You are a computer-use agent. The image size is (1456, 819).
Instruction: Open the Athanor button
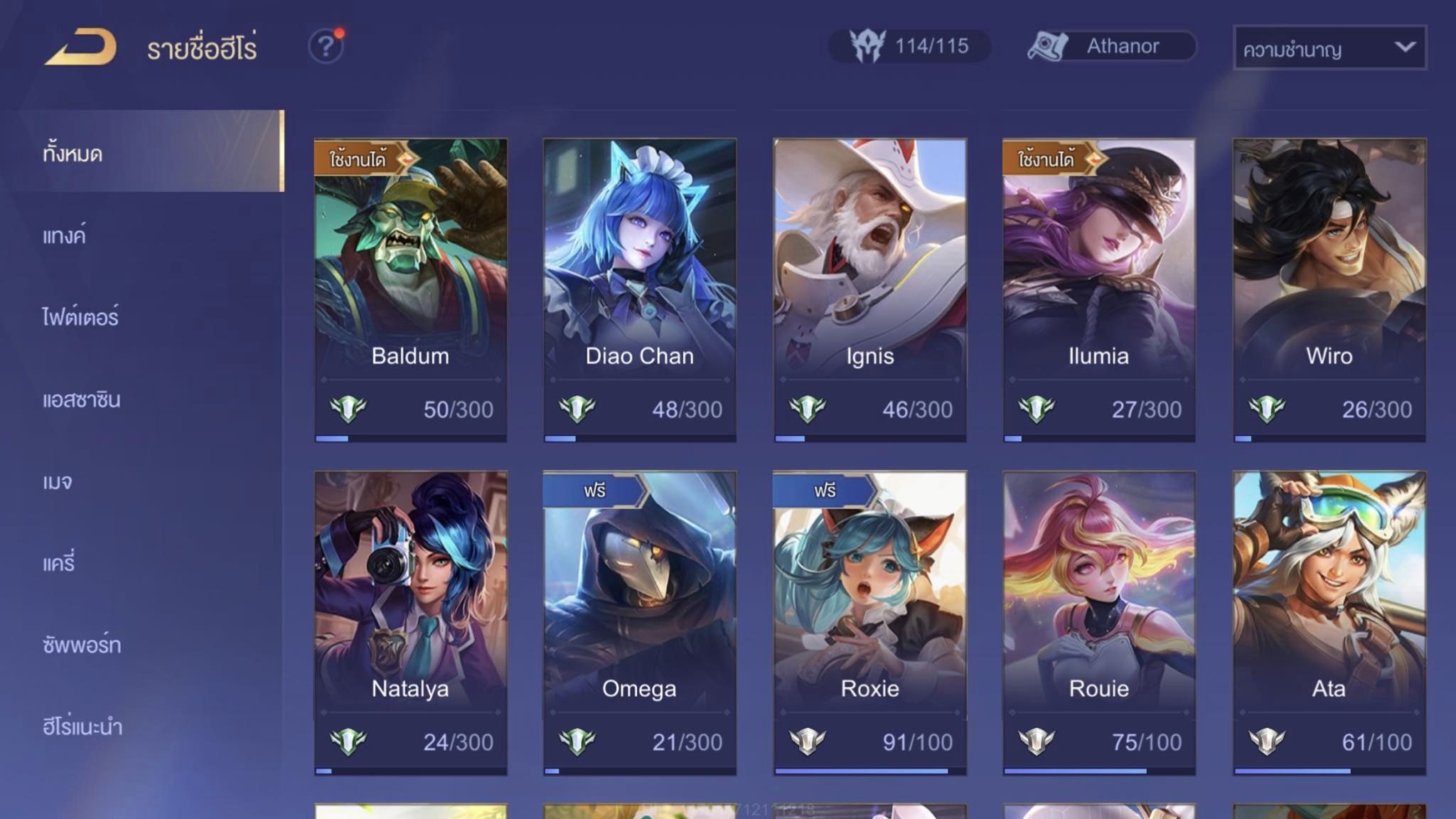pyautogui.click(x=1111, y=46)
